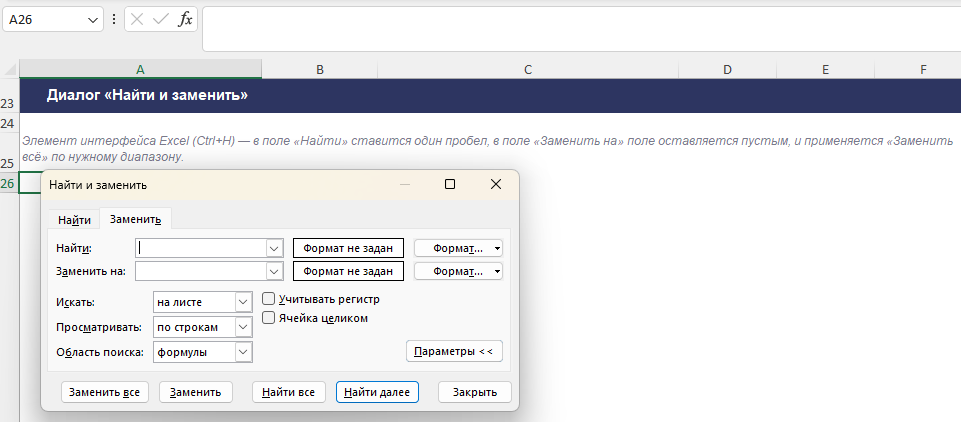The width and height of the screenshot is (961, 422).
Task: Select column C header
Action: pyautogui.click(x=528, y=70)
